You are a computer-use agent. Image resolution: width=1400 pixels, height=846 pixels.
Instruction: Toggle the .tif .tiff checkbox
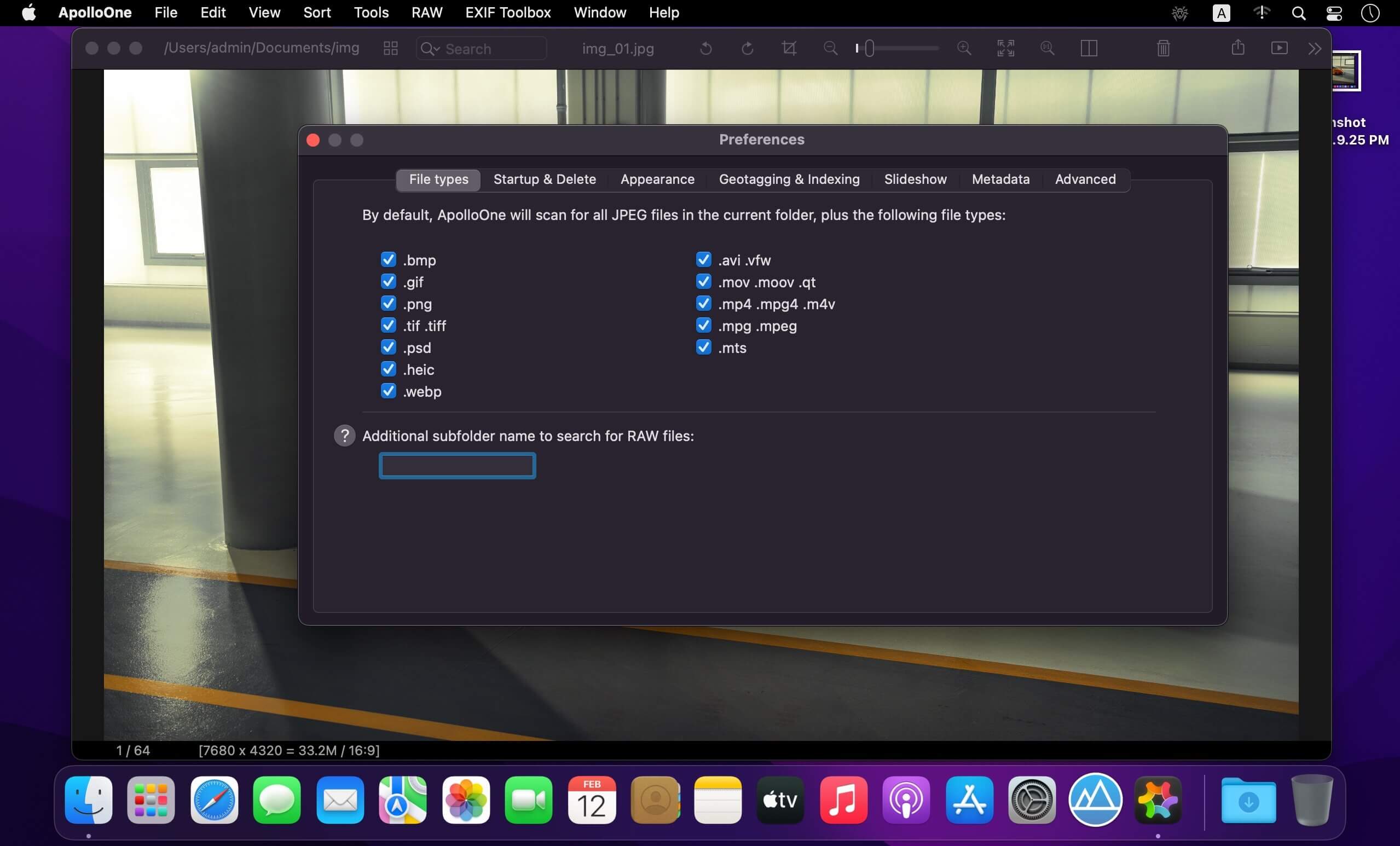click(388, 326)
